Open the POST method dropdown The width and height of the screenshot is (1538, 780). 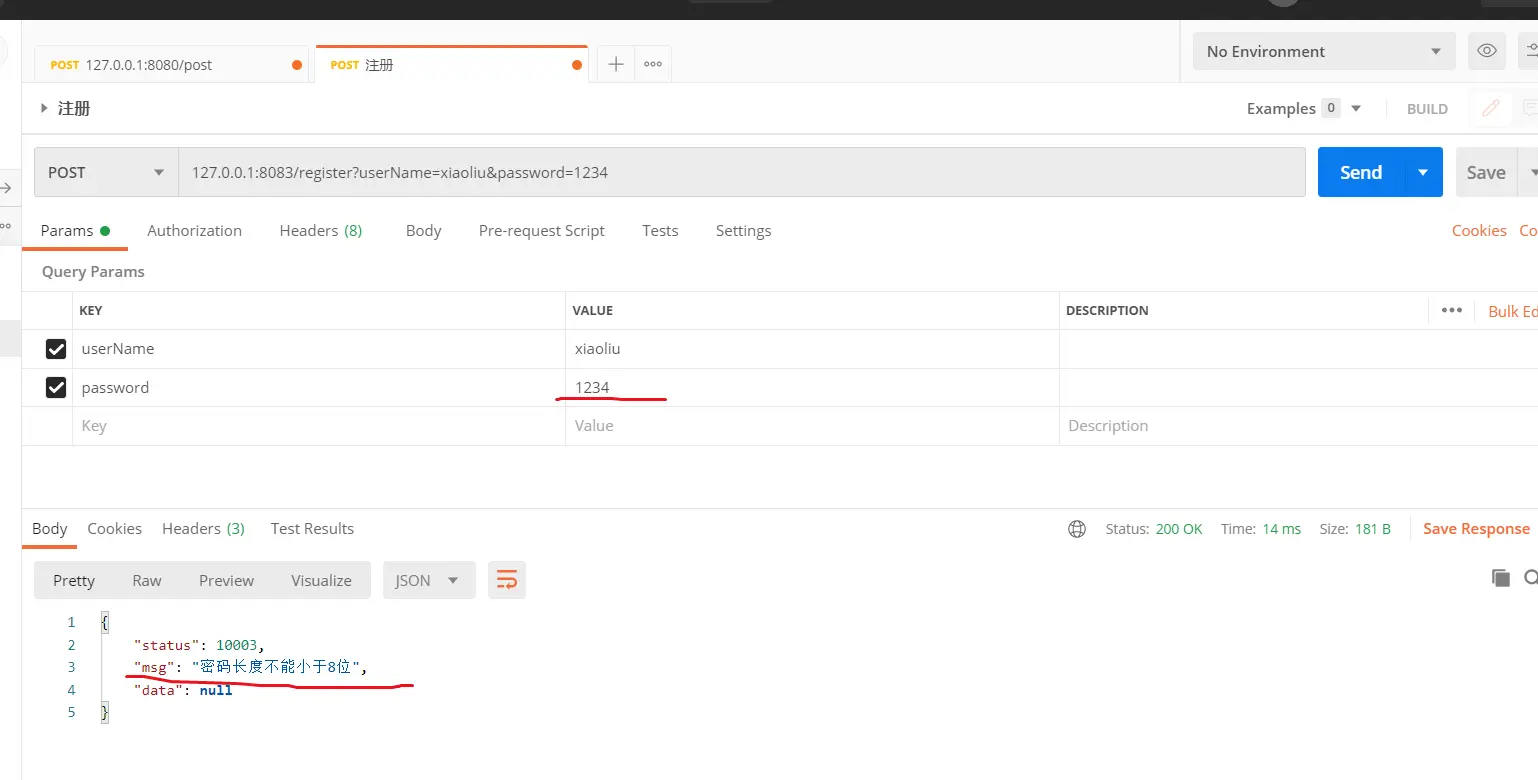point(106,172)
